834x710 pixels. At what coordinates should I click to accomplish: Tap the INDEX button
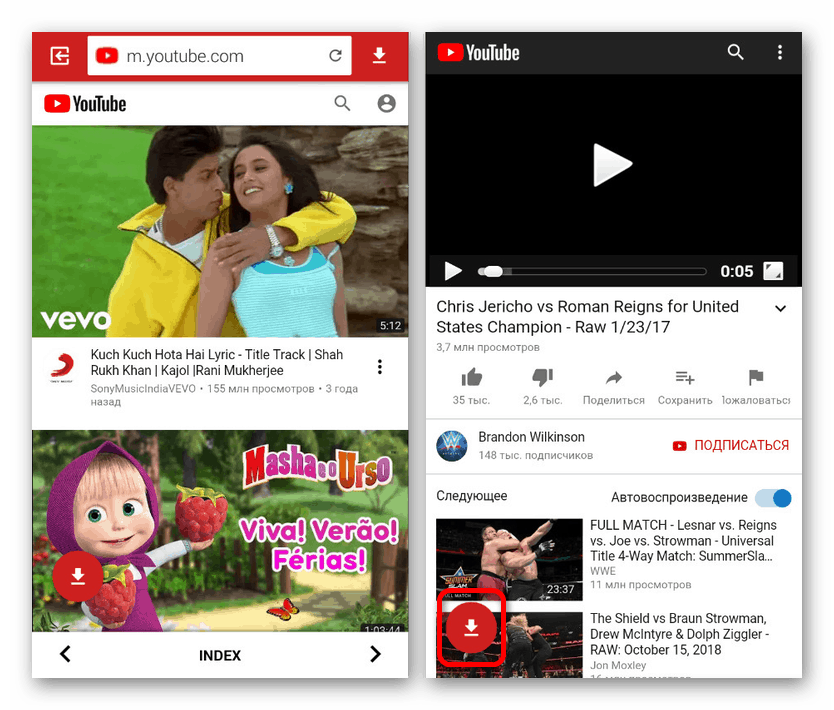point(220,655)
